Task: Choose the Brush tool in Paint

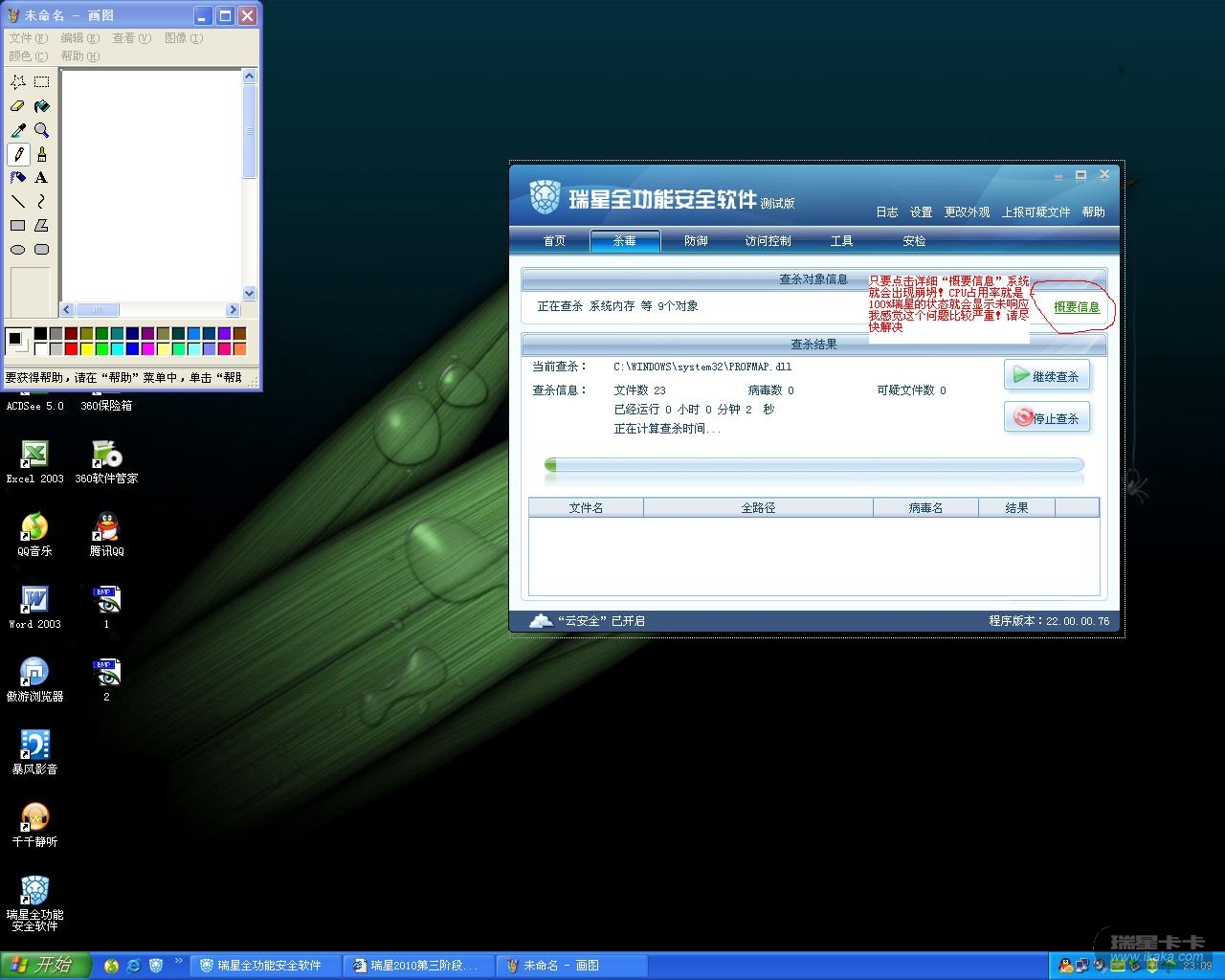Action: [x=42, y=154]
